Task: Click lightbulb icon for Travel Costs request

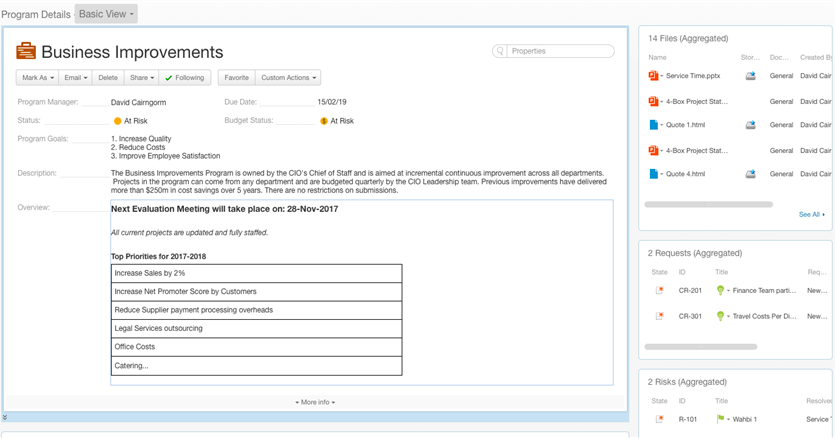Action: [x=720, y=316]
